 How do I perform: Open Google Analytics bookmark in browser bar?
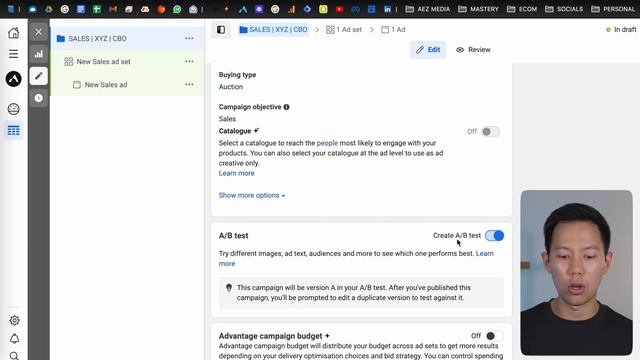291,9
